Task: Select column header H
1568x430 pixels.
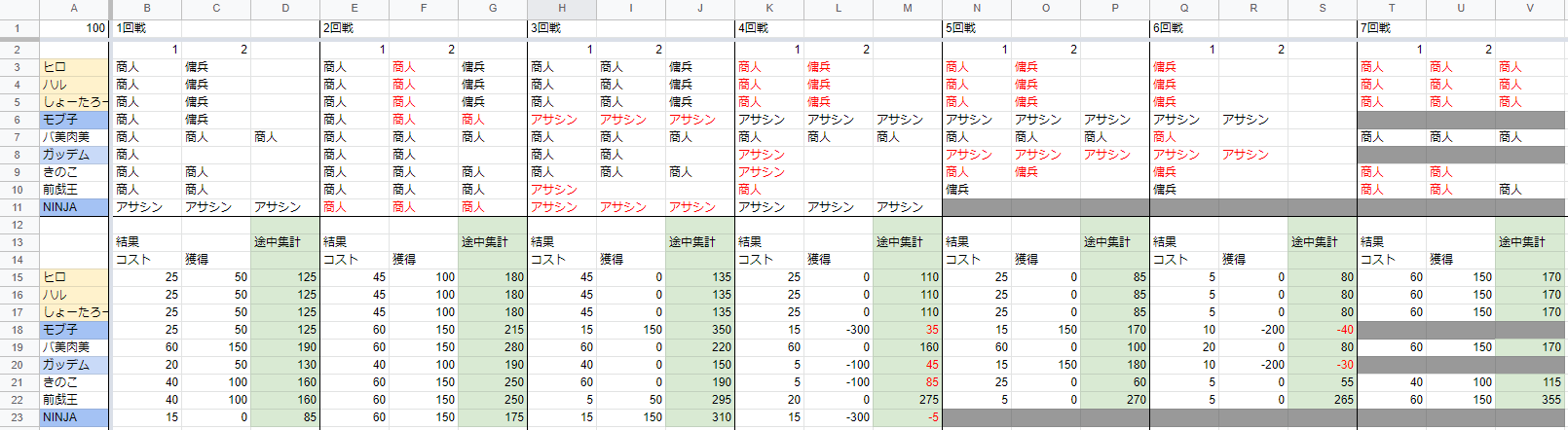Action: [x=562, y=8]
